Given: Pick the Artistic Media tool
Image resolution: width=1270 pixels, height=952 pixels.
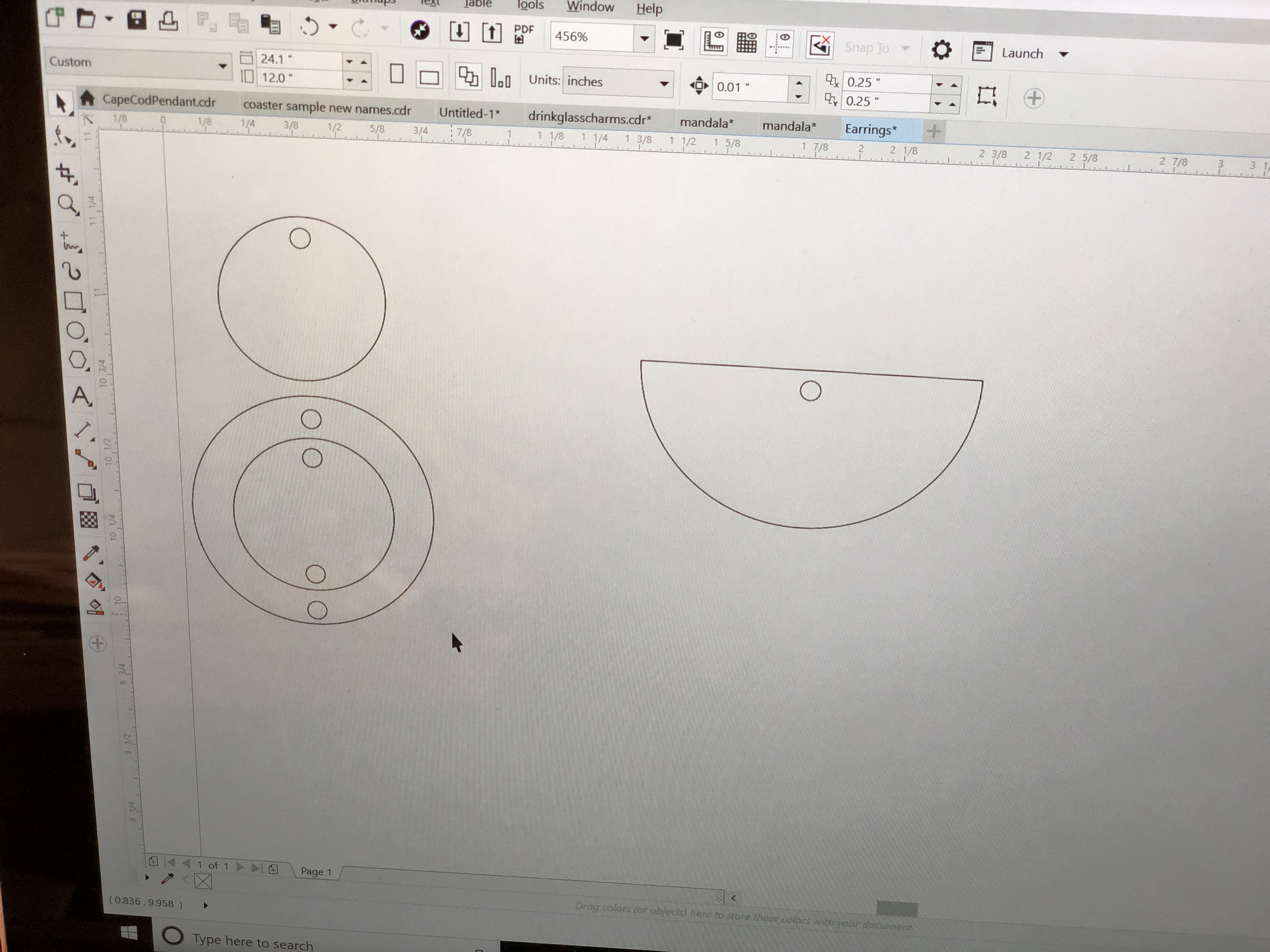Looking at the screenshot, I should 72,271.
